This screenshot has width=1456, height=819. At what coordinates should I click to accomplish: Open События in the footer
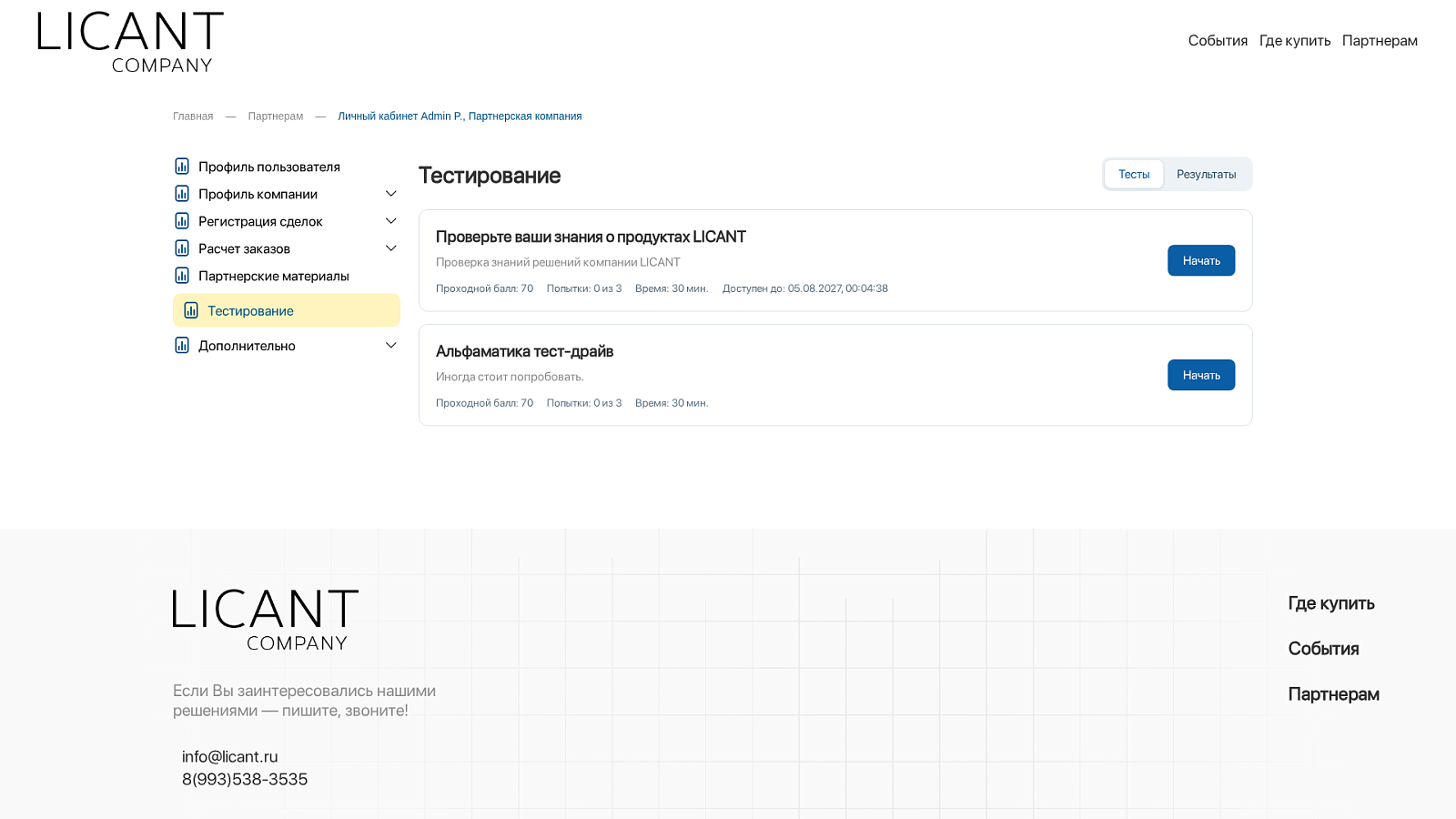pos(1323,649)
